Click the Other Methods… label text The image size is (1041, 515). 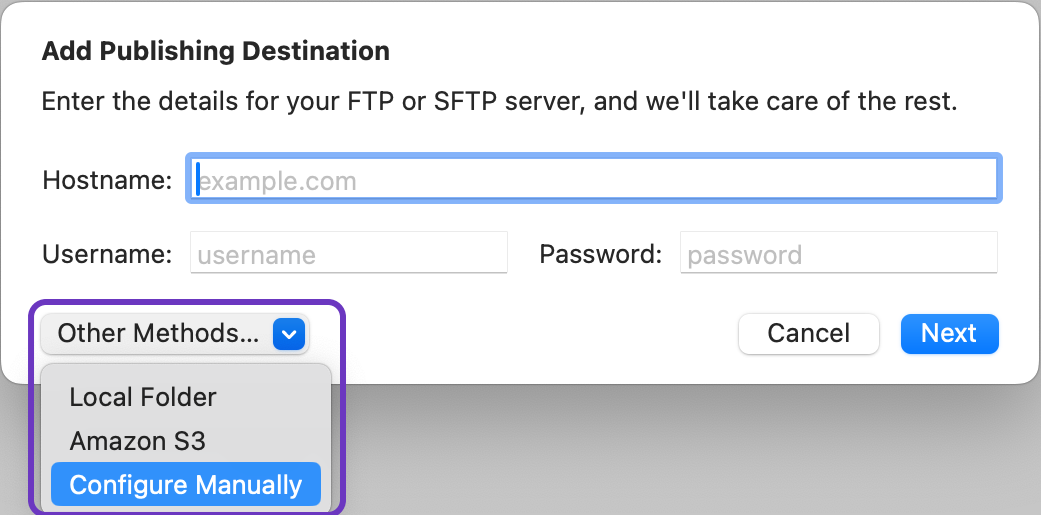pos(158,334)
